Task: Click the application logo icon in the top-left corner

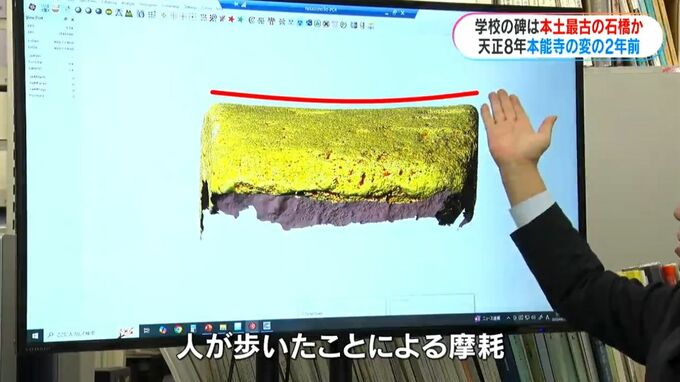Action: tap(33, 7)
